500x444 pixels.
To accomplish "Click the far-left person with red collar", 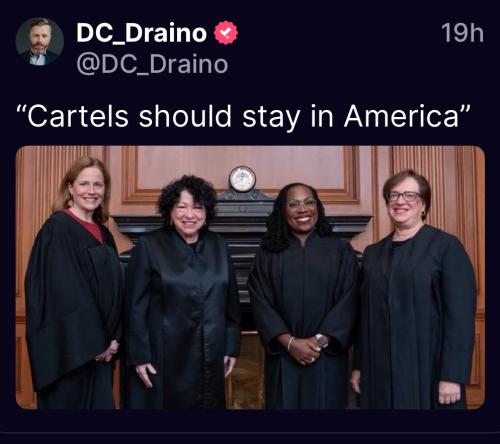I will click(74, 283).
